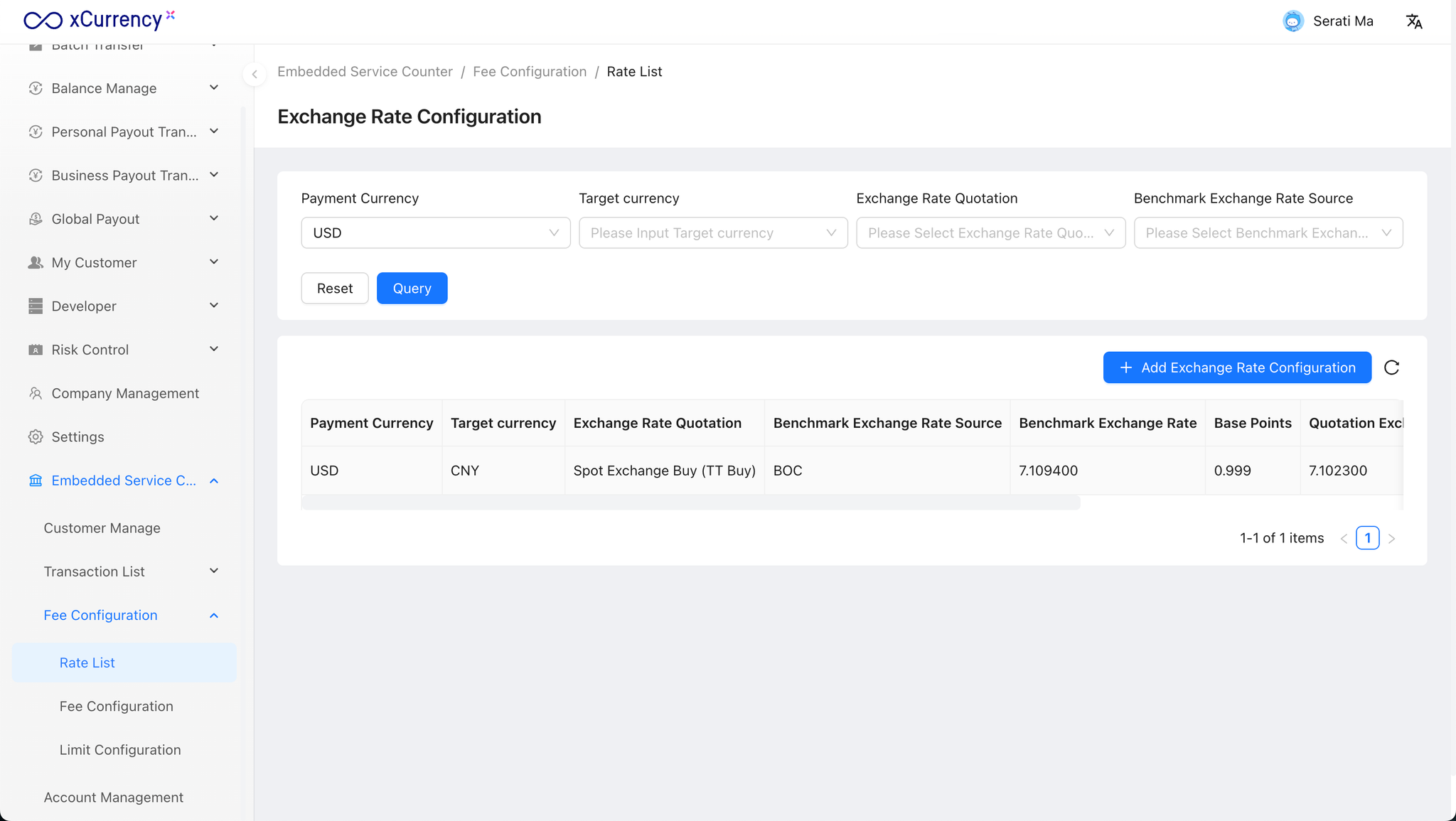Click Add Exchange Rate Configuration button
This screenshot has width=1456, height=821.
pyautogui.click(x=1237, y=367)
